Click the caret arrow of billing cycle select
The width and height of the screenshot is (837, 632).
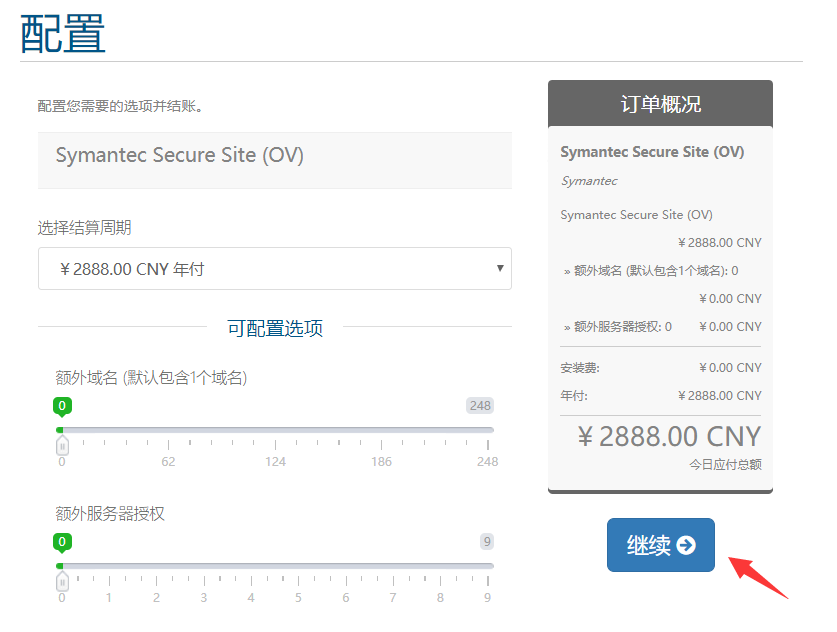pos(500,268)
